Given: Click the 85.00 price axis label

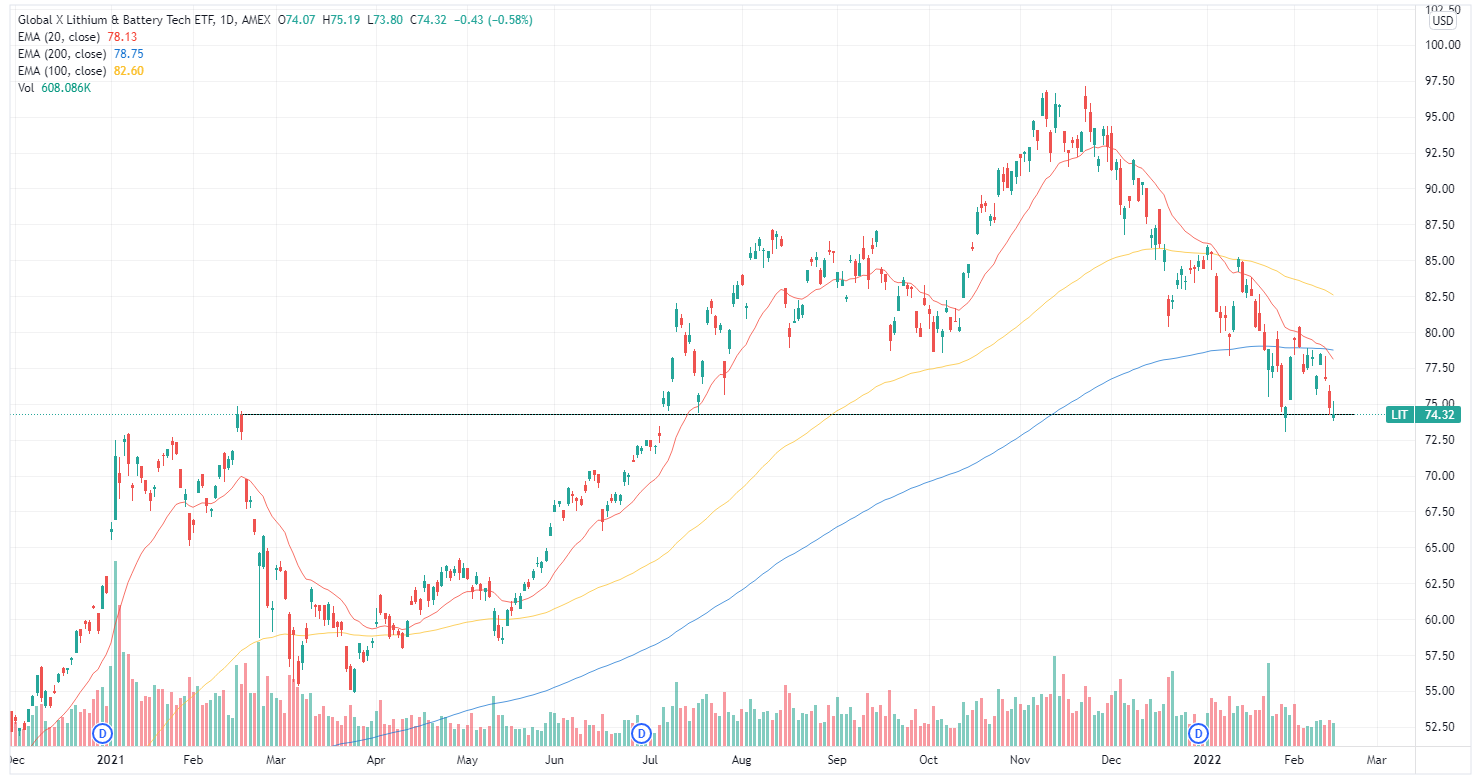Looking at the screenshot, I should point(1441,261).
